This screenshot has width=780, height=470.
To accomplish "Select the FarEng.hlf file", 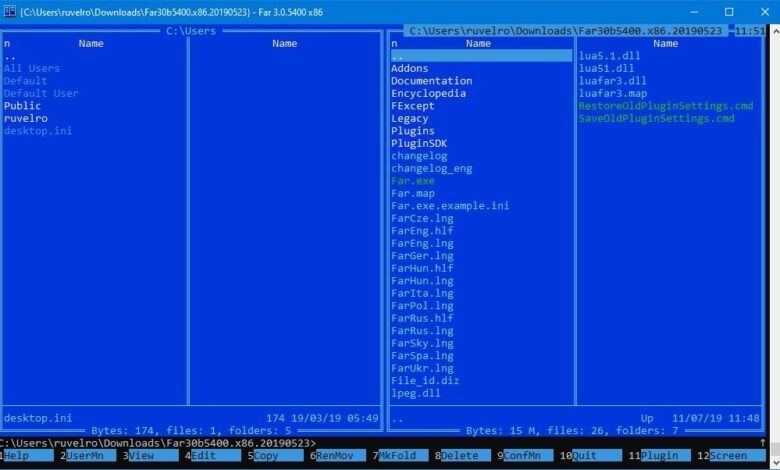I will point(422,231).
